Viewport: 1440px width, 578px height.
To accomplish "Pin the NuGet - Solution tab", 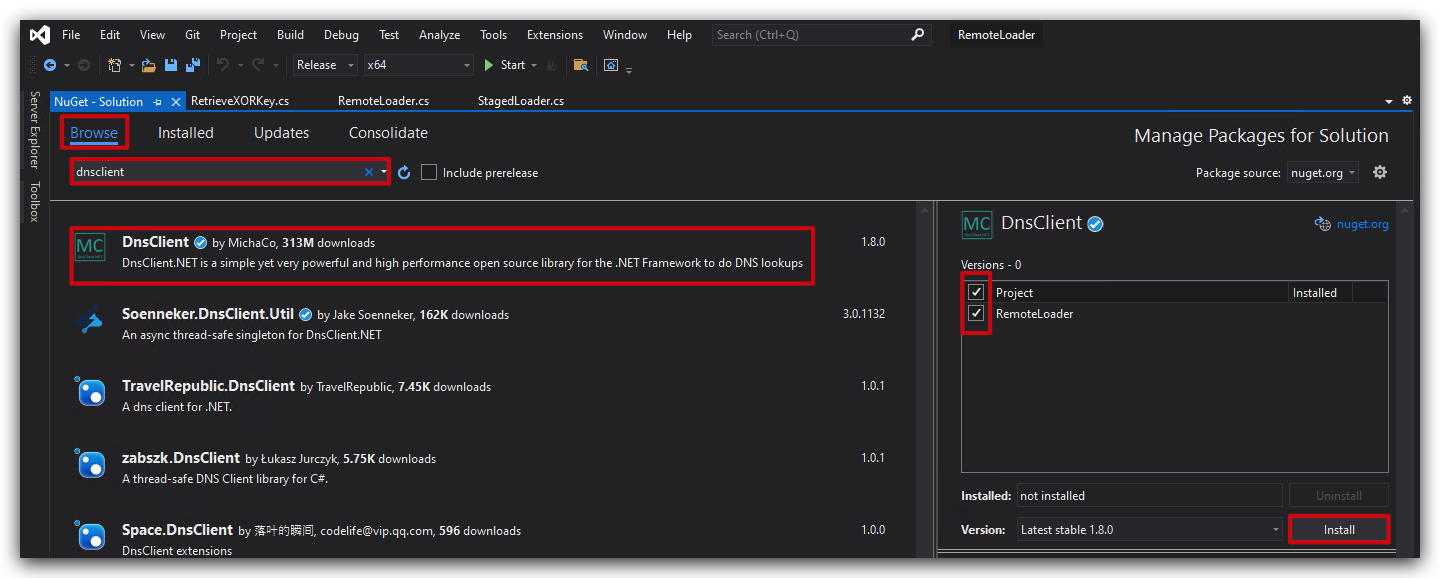I will coord(157,102).
